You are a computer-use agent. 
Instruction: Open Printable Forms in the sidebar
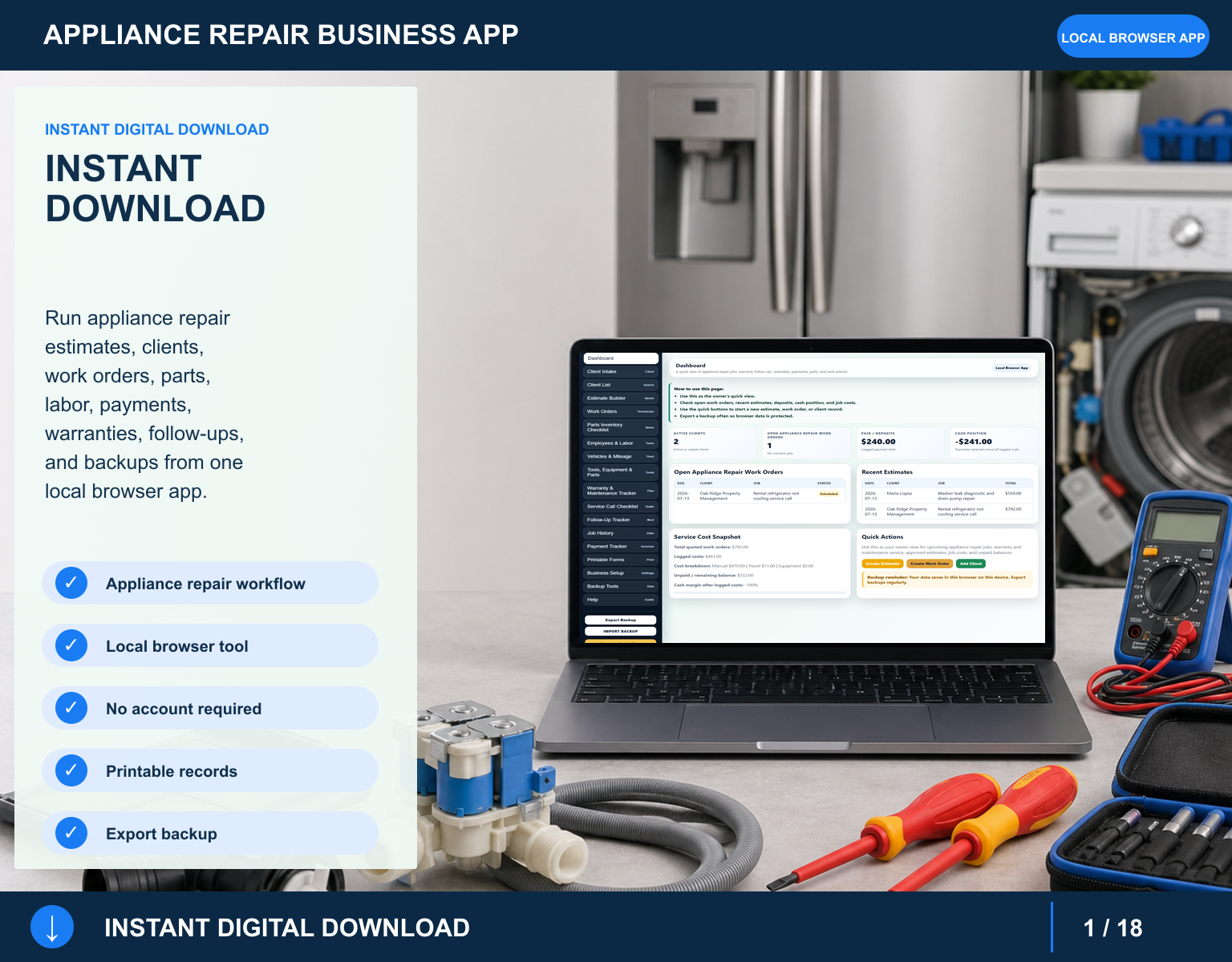coord(621,560)
